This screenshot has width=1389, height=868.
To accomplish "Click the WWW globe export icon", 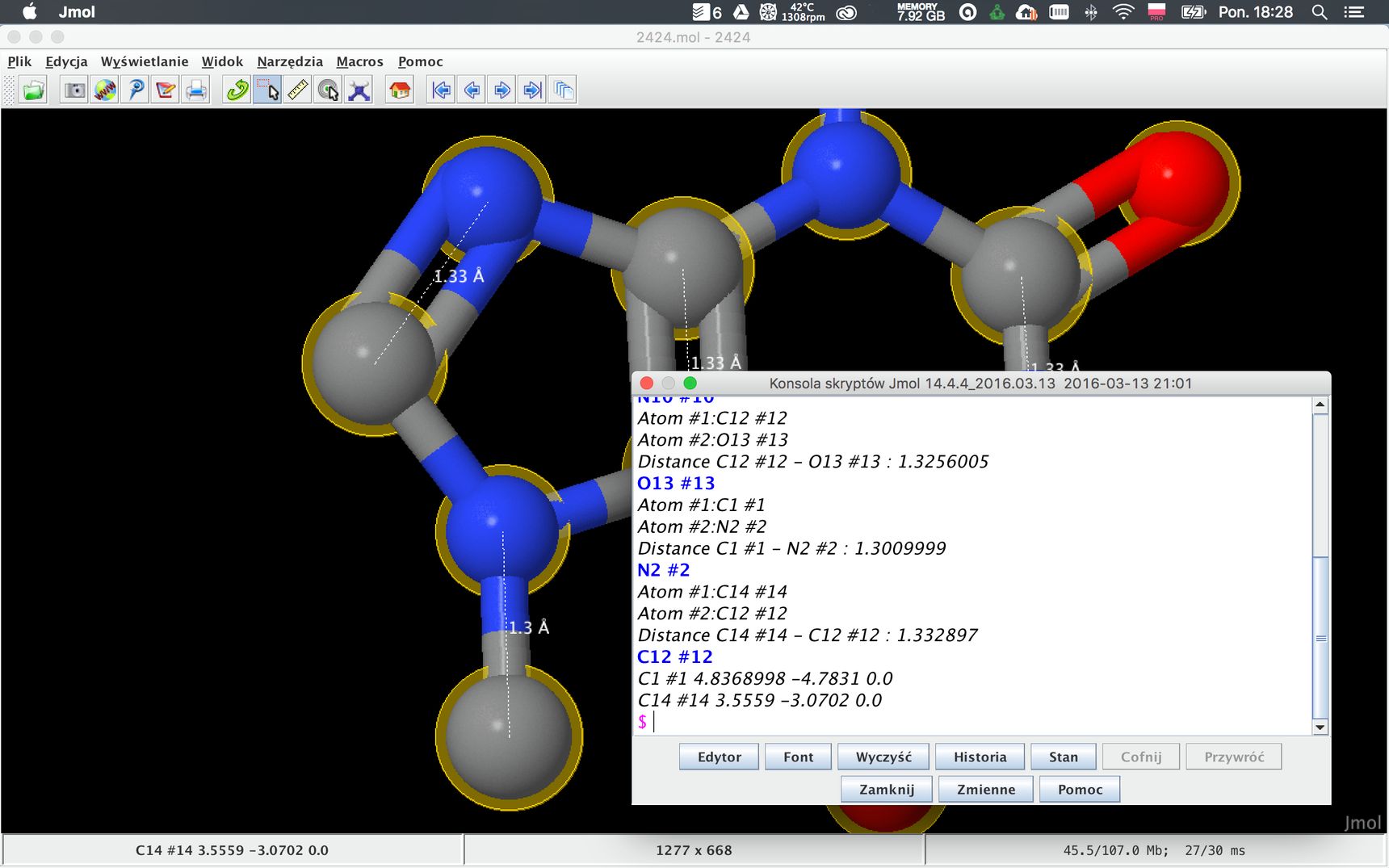I will [105, 90].
